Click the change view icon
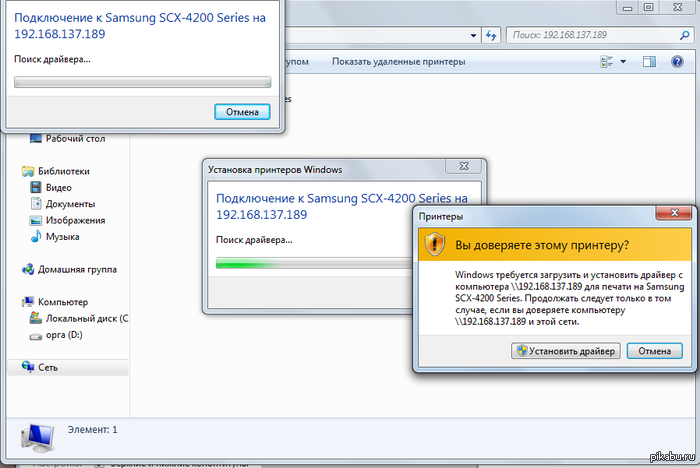The image size is (700, 468). tap(607, 62)
